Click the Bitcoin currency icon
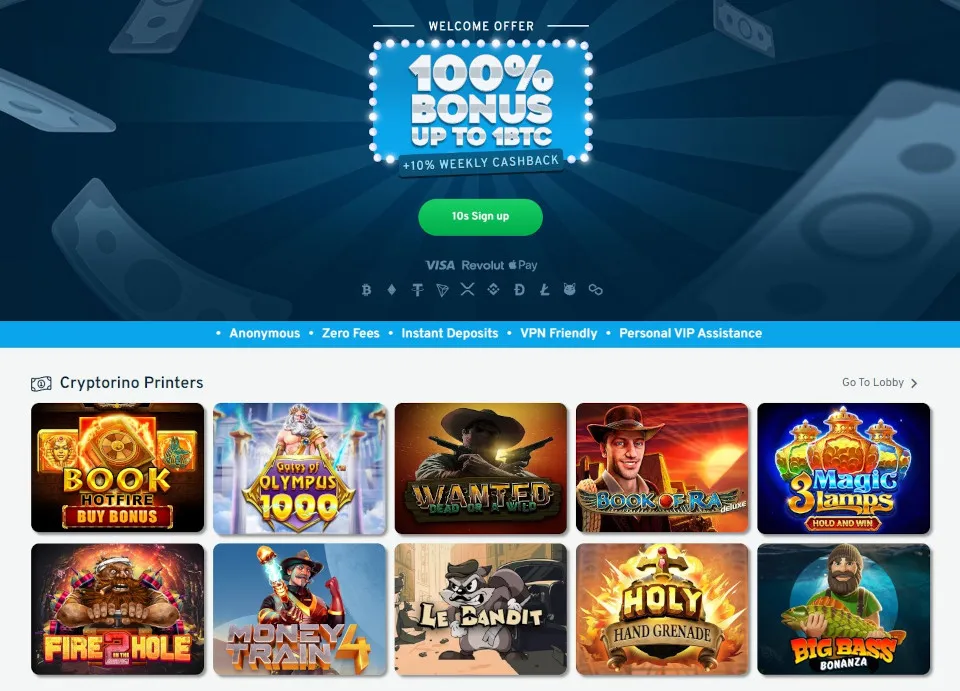The height and width of the screenshot is (691, 960). (x=366, y=289)
